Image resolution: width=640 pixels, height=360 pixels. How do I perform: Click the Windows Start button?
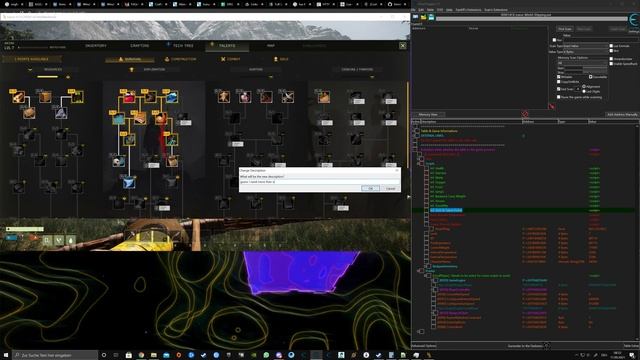click(6, 355)
